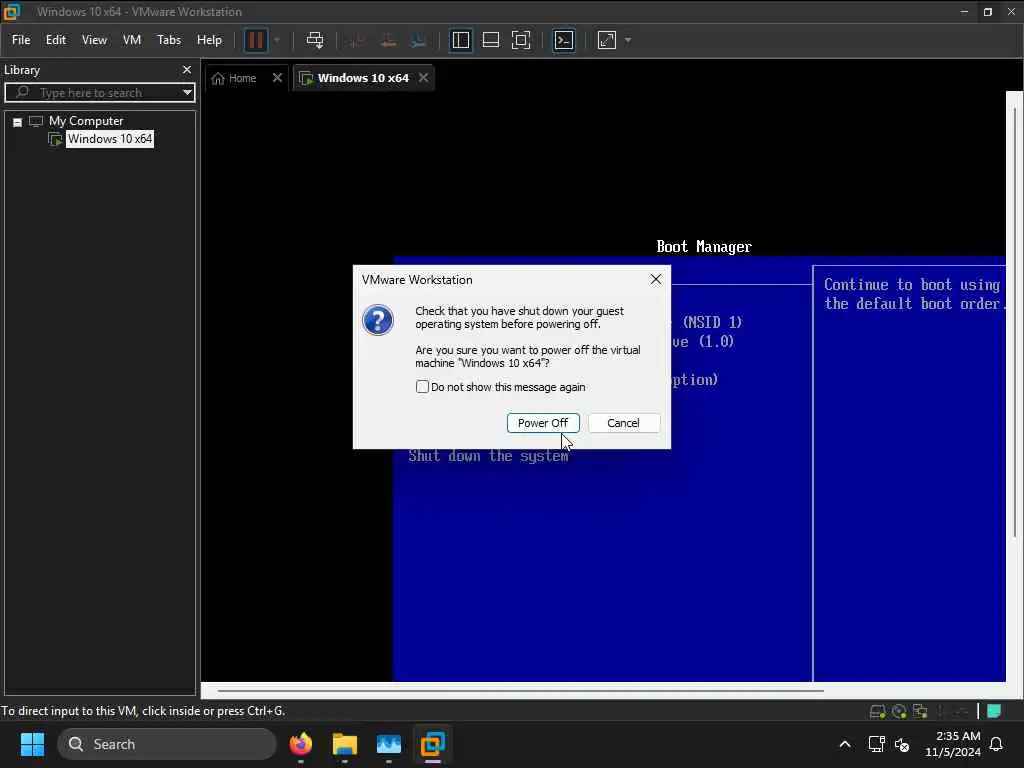Screen dimensions: 1024x768
Task: Click the stretch guest display icon
Action: pyautogui.click(x=607, y=40)
